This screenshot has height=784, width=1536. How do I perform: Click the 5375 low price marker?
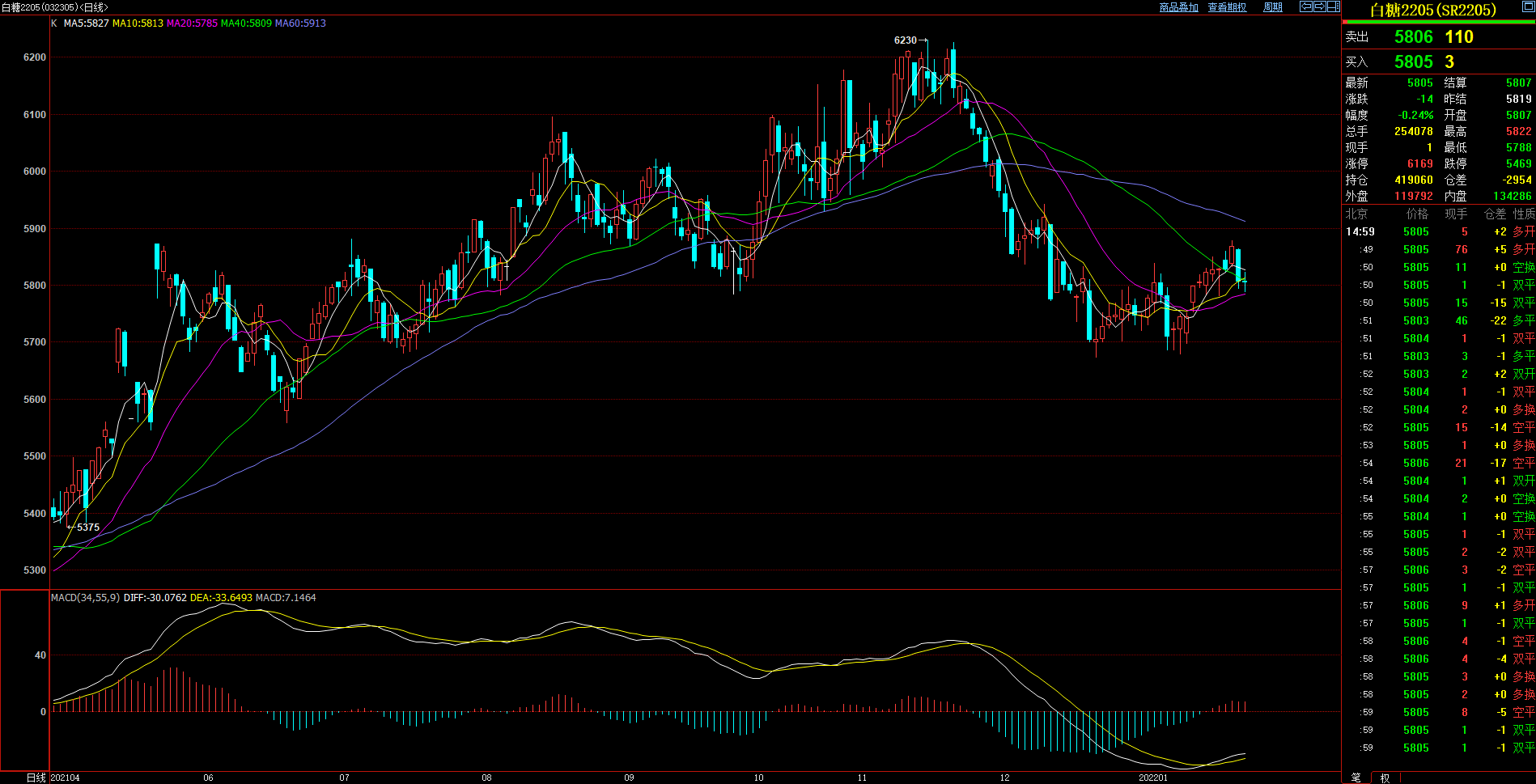point(88,528)
